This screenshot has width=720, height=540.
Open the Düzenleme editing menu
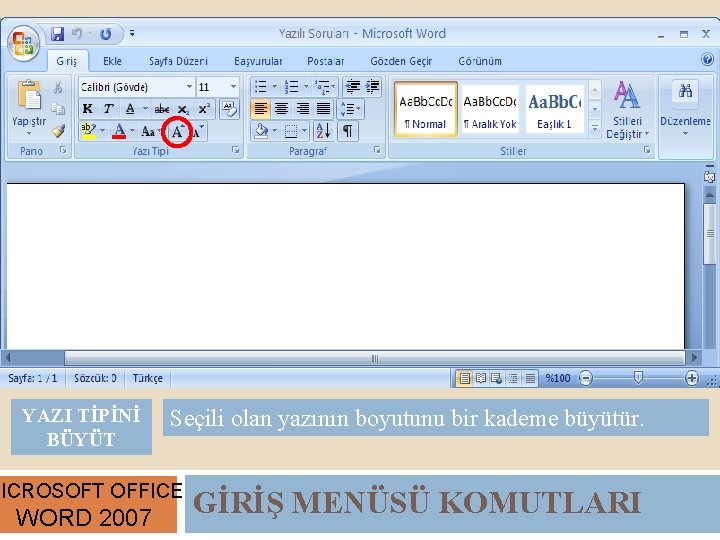[x=685, y=109]
